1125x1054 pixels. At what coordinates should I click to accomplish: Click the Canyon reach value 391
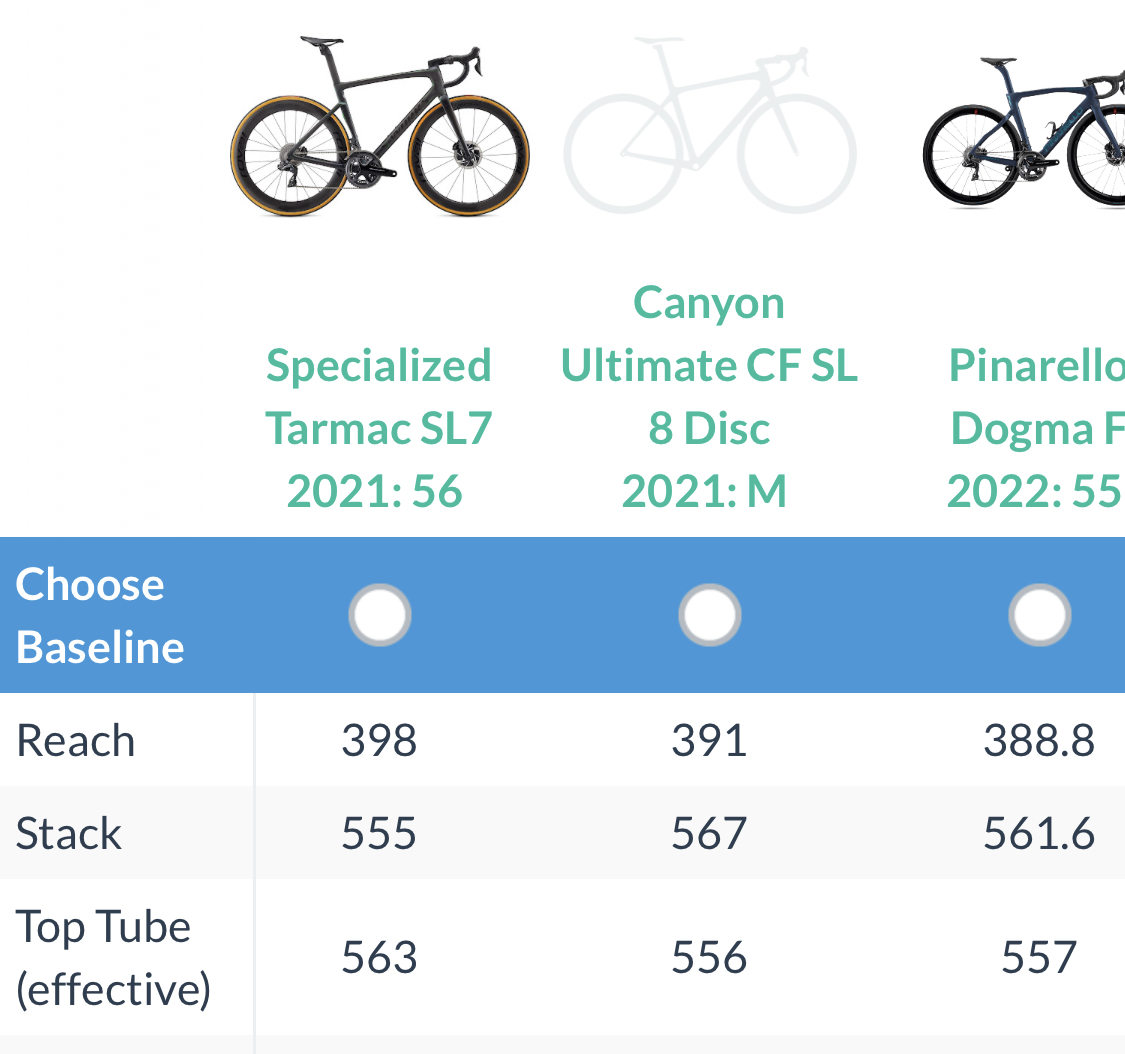click(x=709, y=741)
